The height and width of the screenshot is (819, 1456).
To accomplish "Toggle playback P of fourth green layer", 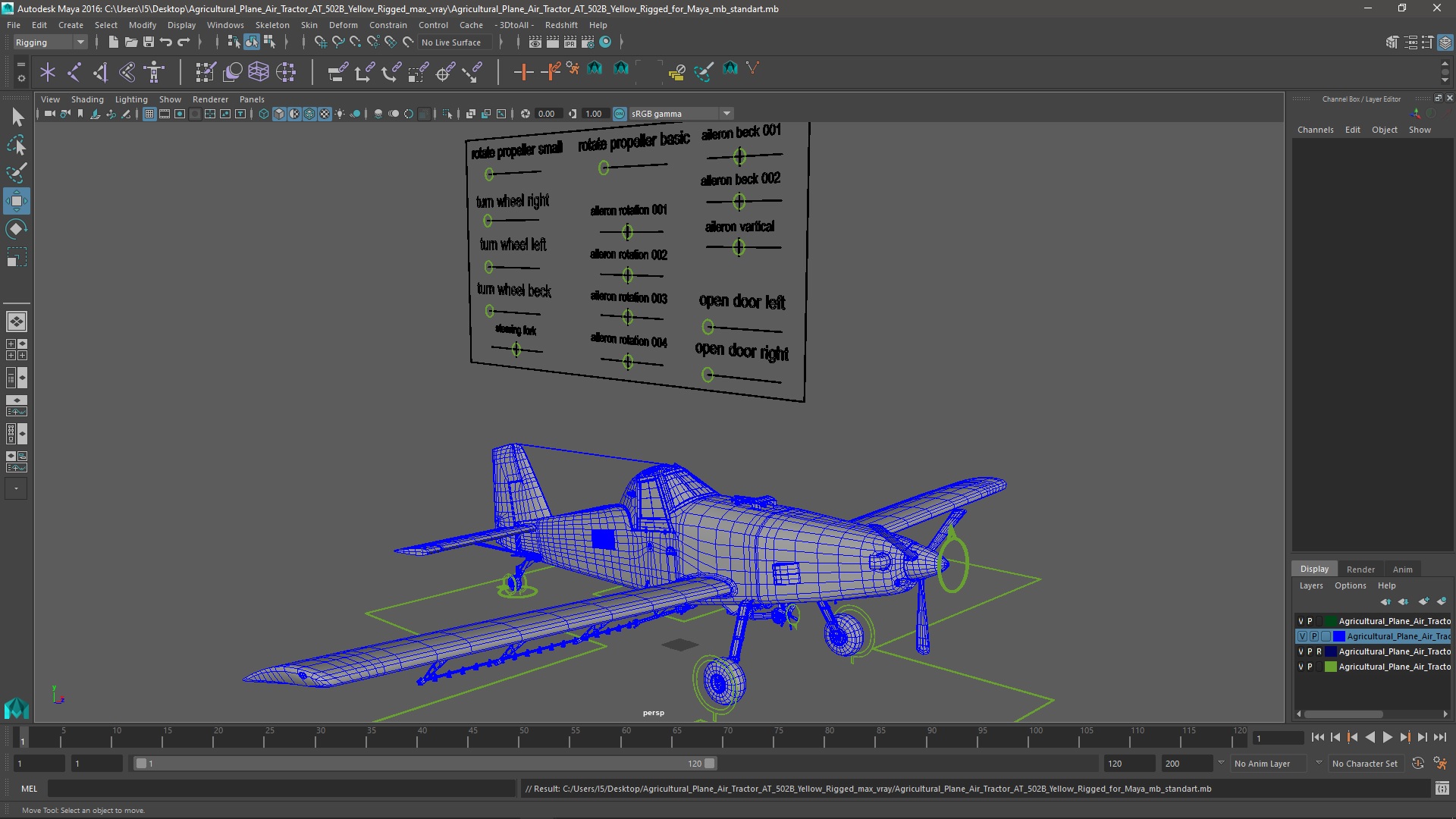I will pyautogui.click(x=1310, y=667).
